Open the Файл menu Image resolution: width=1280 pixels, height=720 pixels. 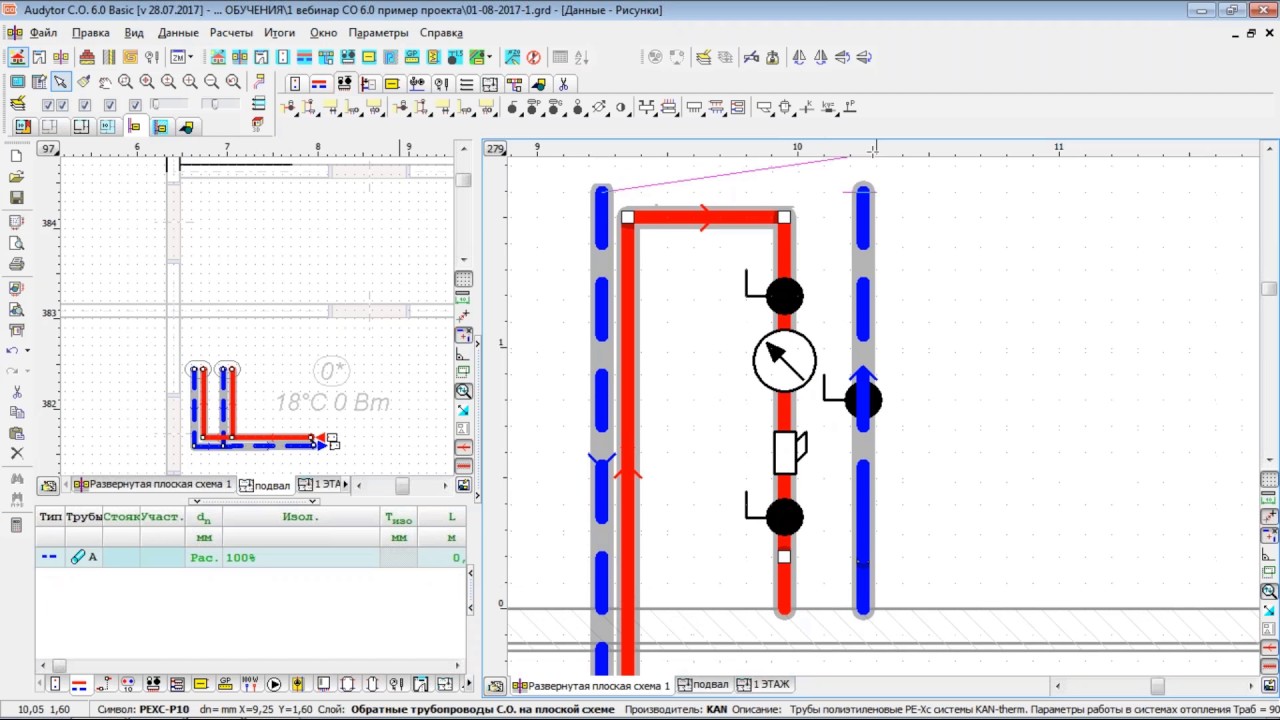[43, 33]
